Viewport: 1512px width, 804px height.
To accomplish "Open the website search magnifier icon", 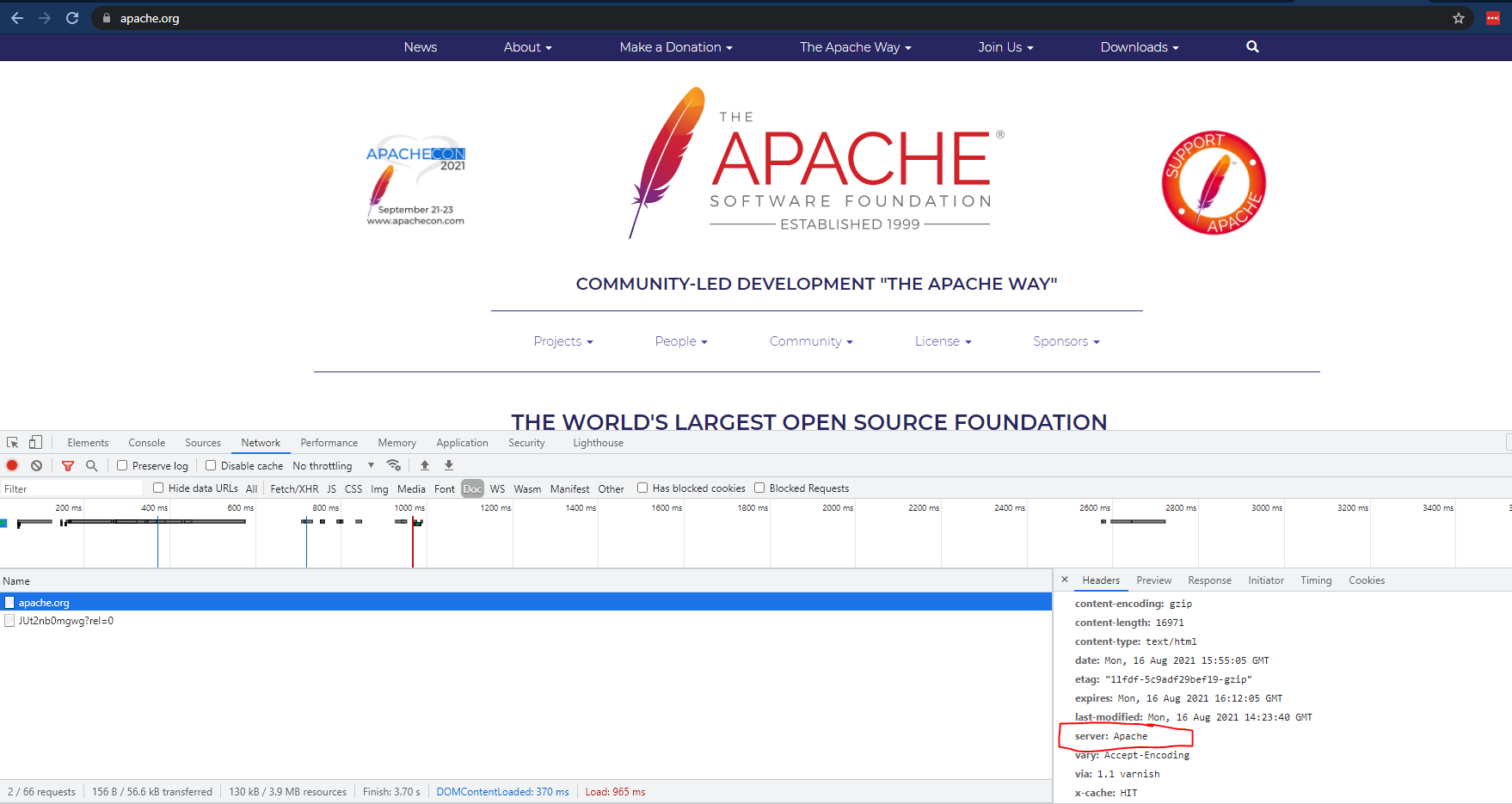I will pos(1252,46).
